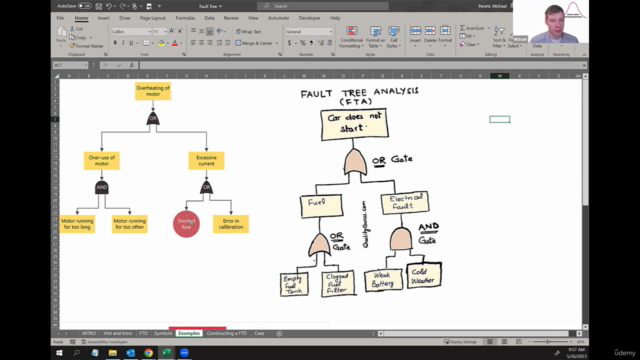Switch to the View tab

click(253, 18)
